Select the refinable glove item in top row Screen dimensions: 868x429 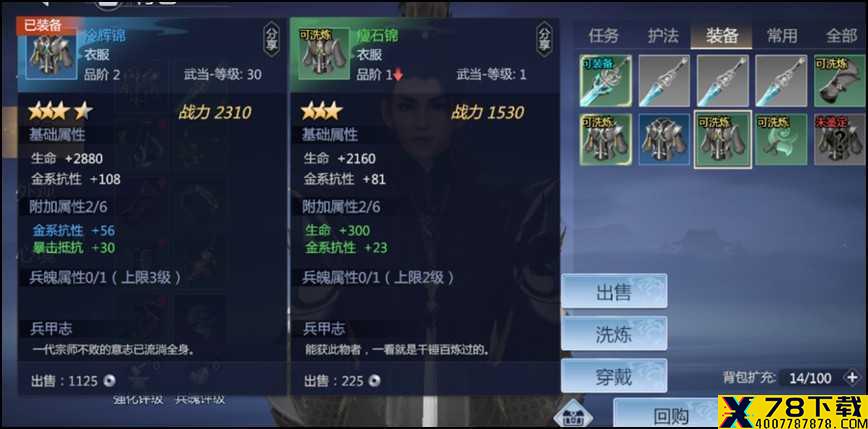click(x=840, y=80)
